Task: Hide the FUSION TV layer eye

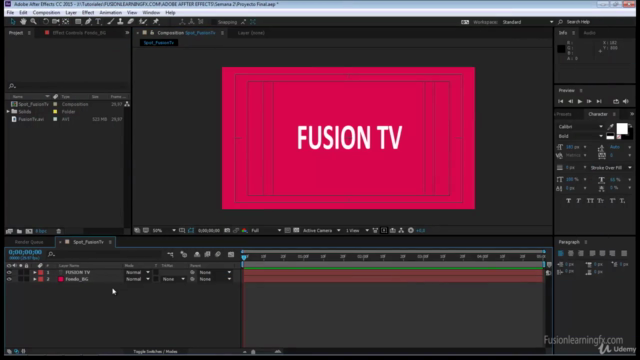Action: [x=9, y=272]
